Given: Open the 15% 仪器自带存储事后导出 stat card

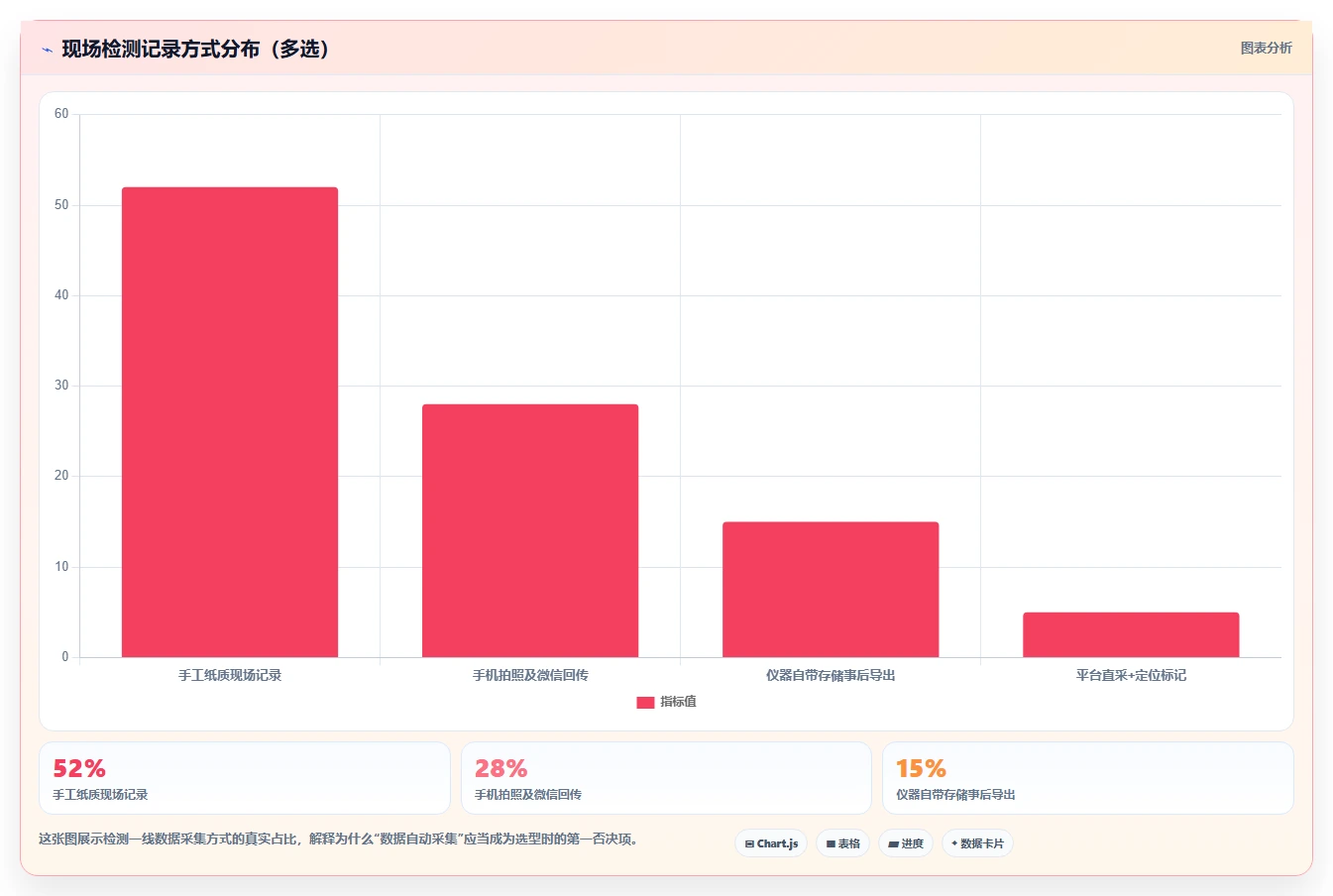Looking at the screenshot, I should coord(1088,778).
